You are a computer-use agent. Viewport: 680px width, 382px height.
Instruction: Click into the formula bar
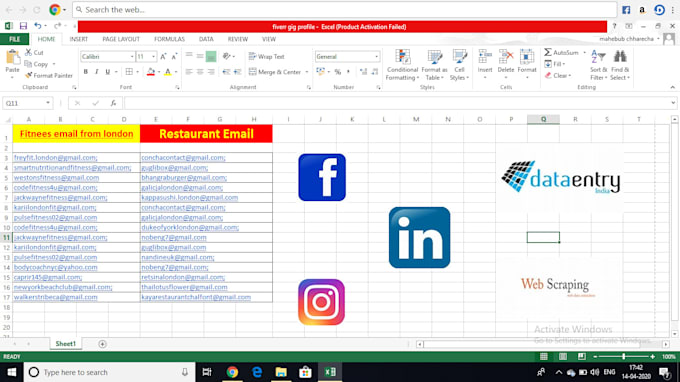(x=396, y=103)
